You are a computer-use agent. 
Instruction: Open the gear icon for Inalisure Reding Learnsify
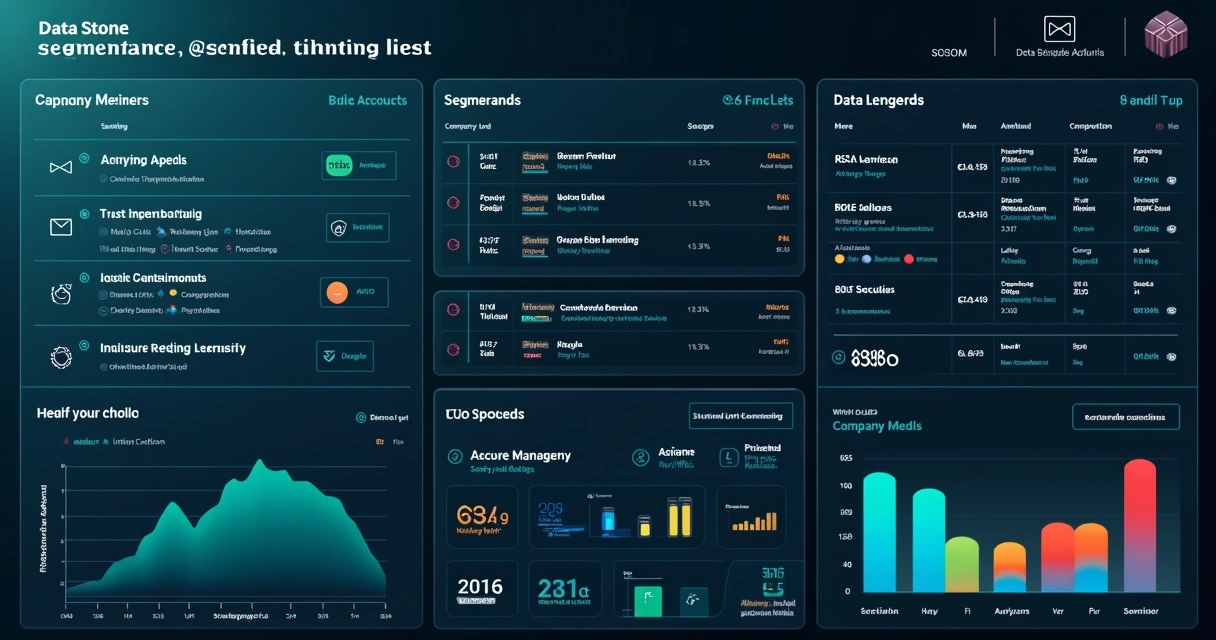[60, 356]
